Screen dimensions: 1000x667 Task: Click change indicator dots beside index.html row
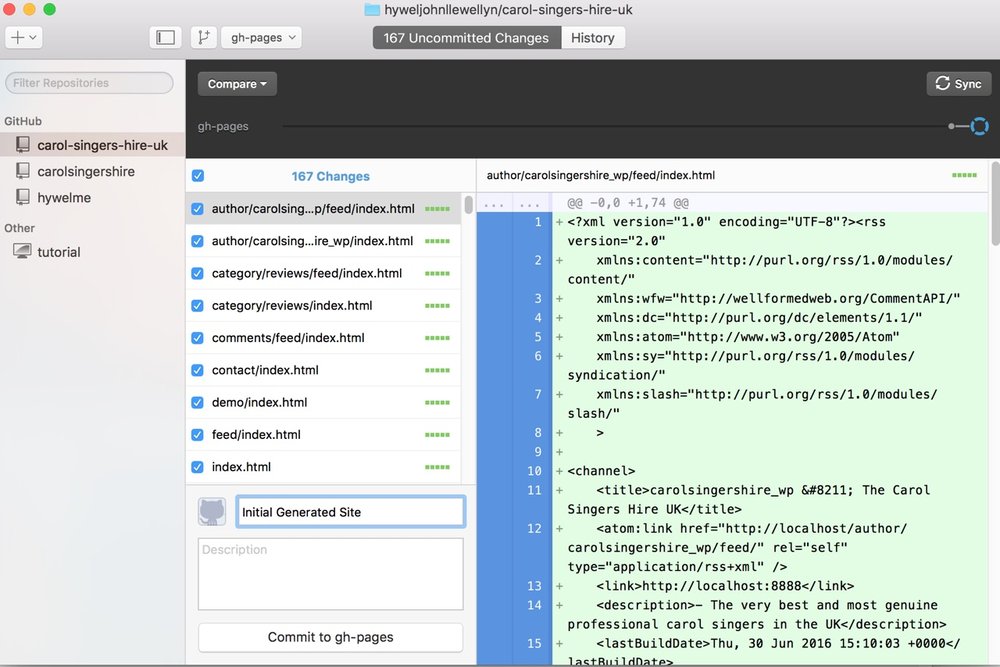click(438, 467)
